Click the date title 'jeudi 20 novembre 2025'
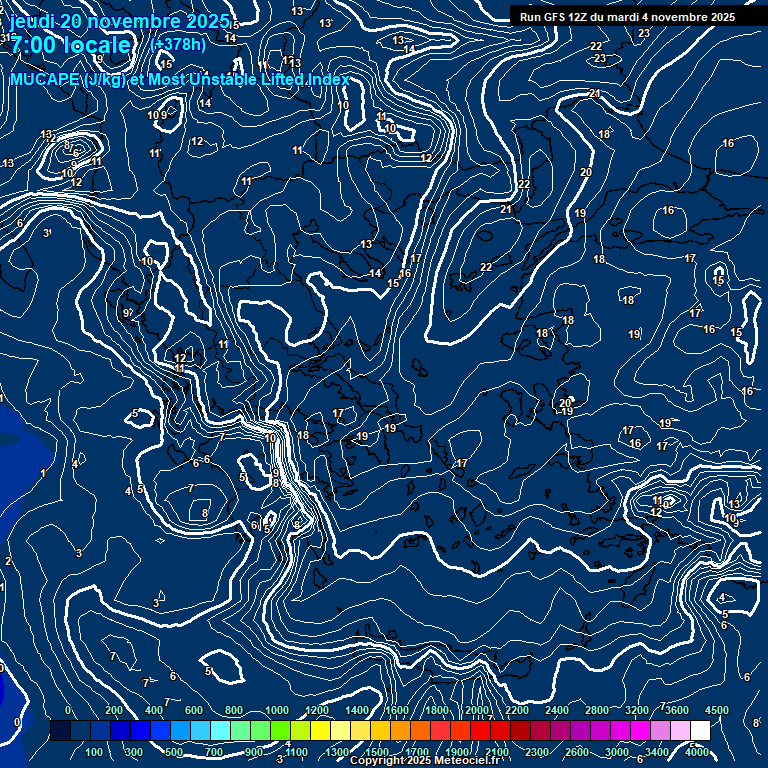The image size is (768, 768). pos(119,22)
